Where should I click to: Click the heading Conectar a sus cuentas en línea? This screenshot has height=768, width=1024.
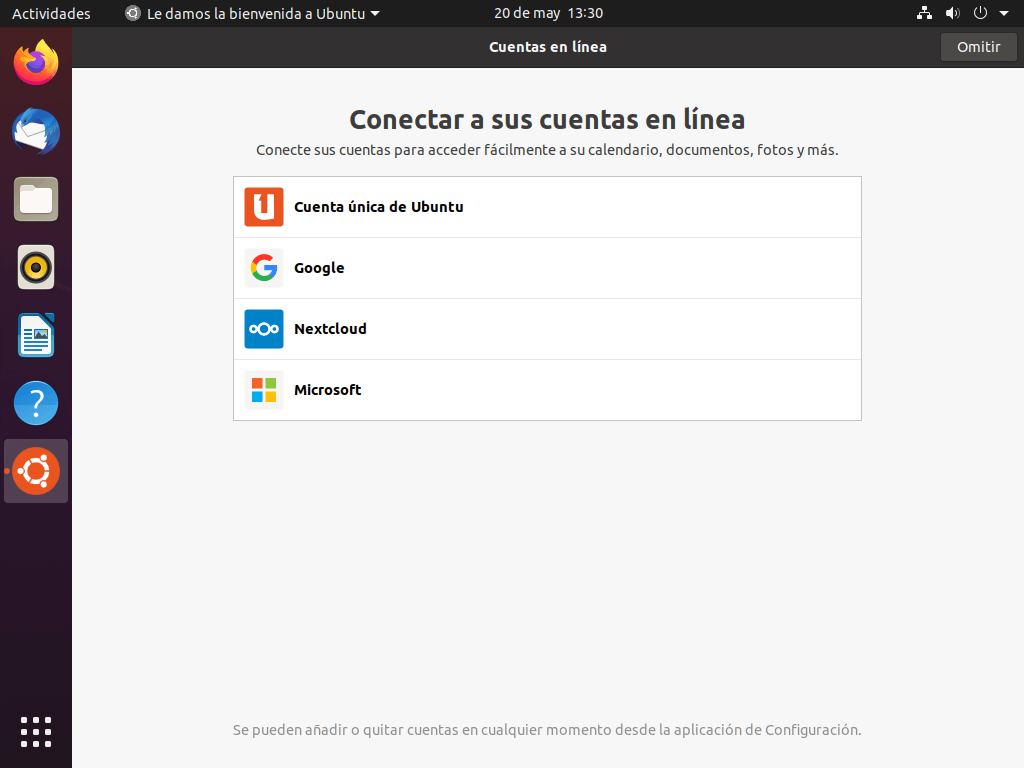(x=547, y=120)
